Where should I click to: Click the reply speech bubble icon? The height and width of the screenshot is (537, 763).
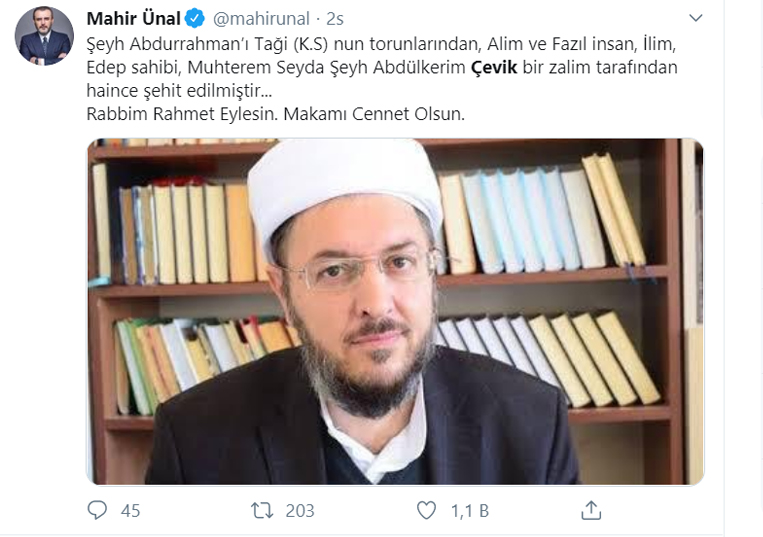pyautogui.click(x=97, y=510)
